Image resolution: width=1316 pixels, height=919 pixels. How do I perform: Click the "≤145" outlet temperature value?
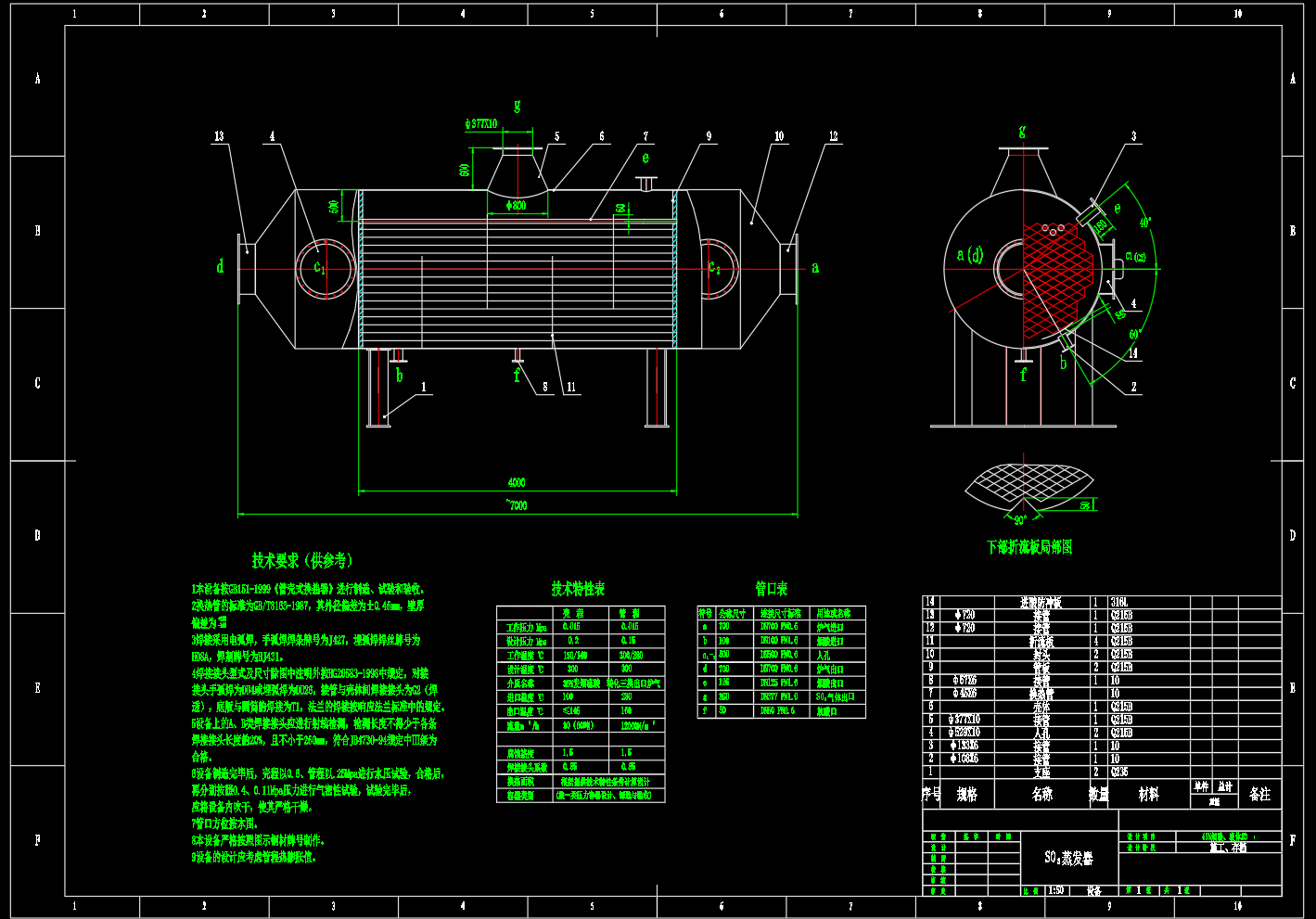coord(571,710)
